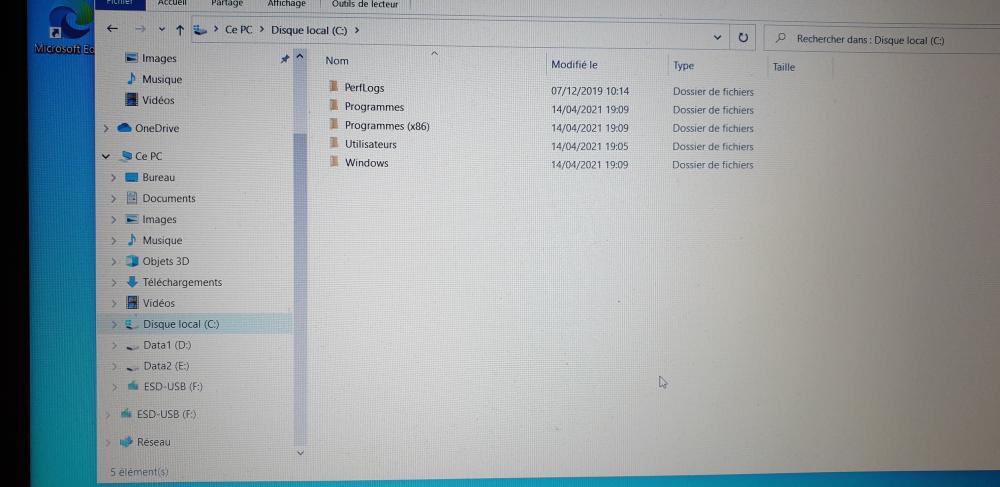Open the chevron after Disque local (C:) breadcrumb
The height and width of the screenshot is (487, 1000).
pyautogui.click(x=357, y=30)
